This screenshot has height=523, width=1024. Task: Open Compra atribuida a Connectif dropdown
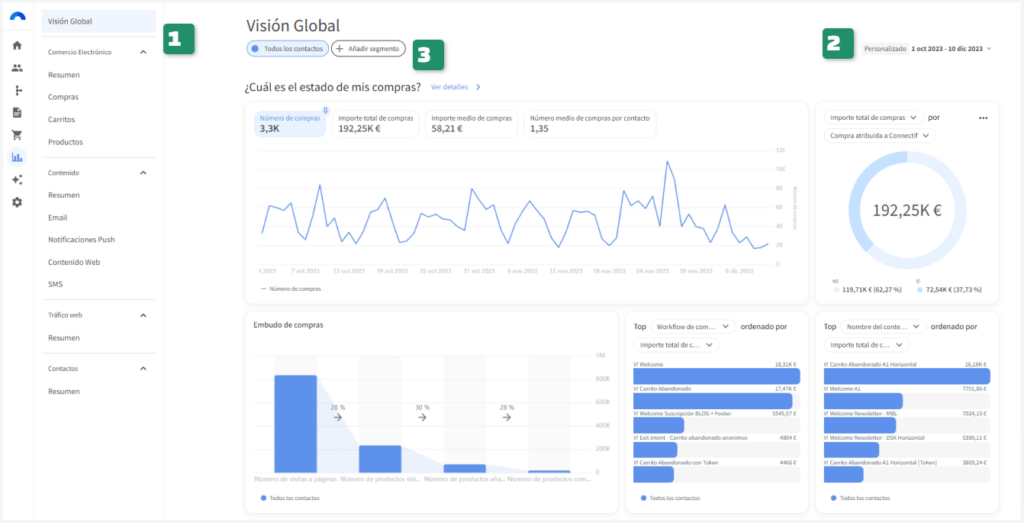[880, 136]
